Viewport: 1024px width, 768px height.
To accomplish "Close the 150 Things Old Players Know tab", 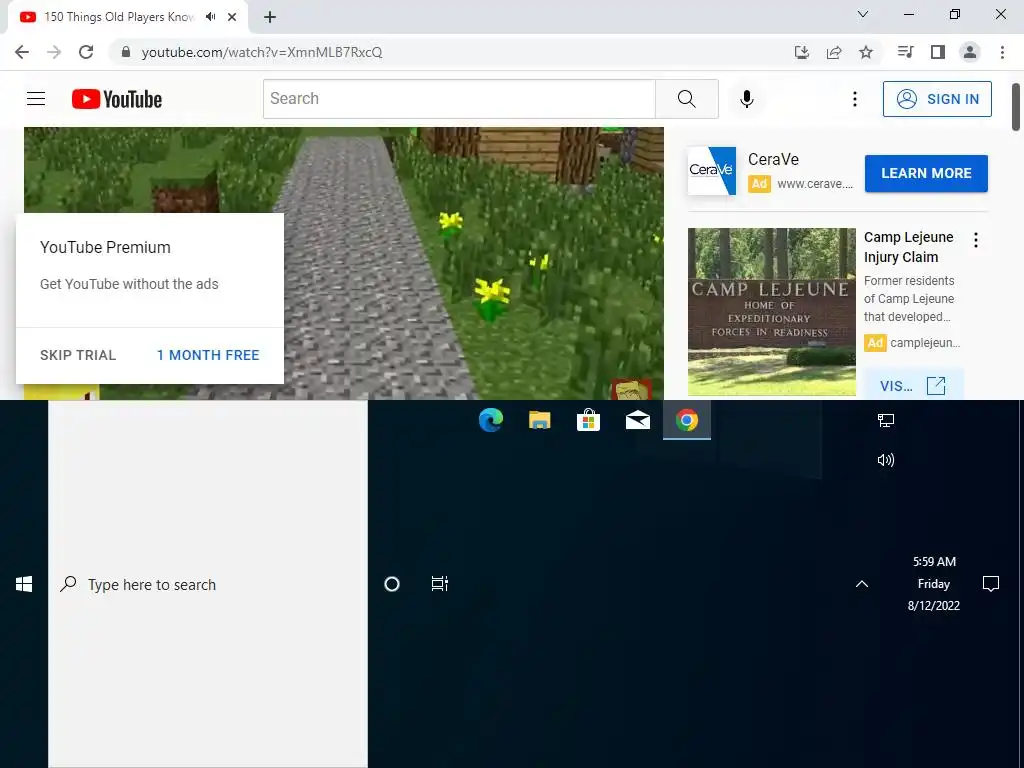I will [x=232, y=17].
